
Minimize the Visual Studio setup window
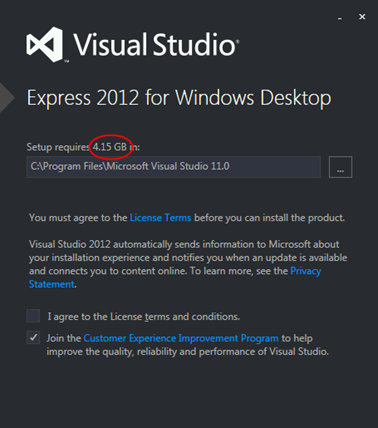[340, 17]
